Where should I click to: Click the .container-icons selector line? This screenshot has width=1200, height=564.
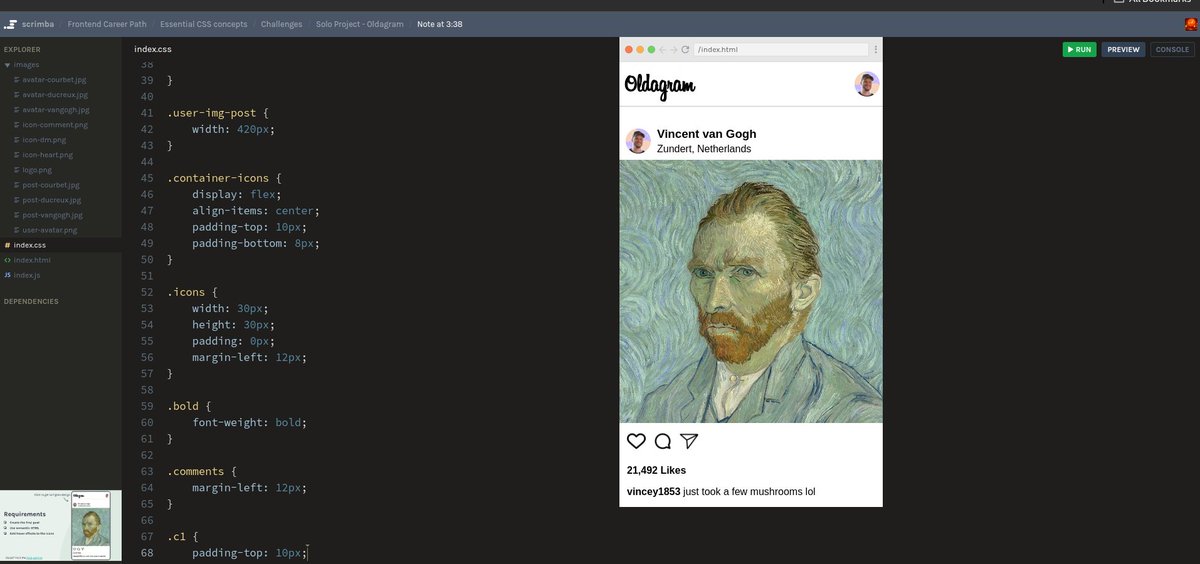click(226, 178)
